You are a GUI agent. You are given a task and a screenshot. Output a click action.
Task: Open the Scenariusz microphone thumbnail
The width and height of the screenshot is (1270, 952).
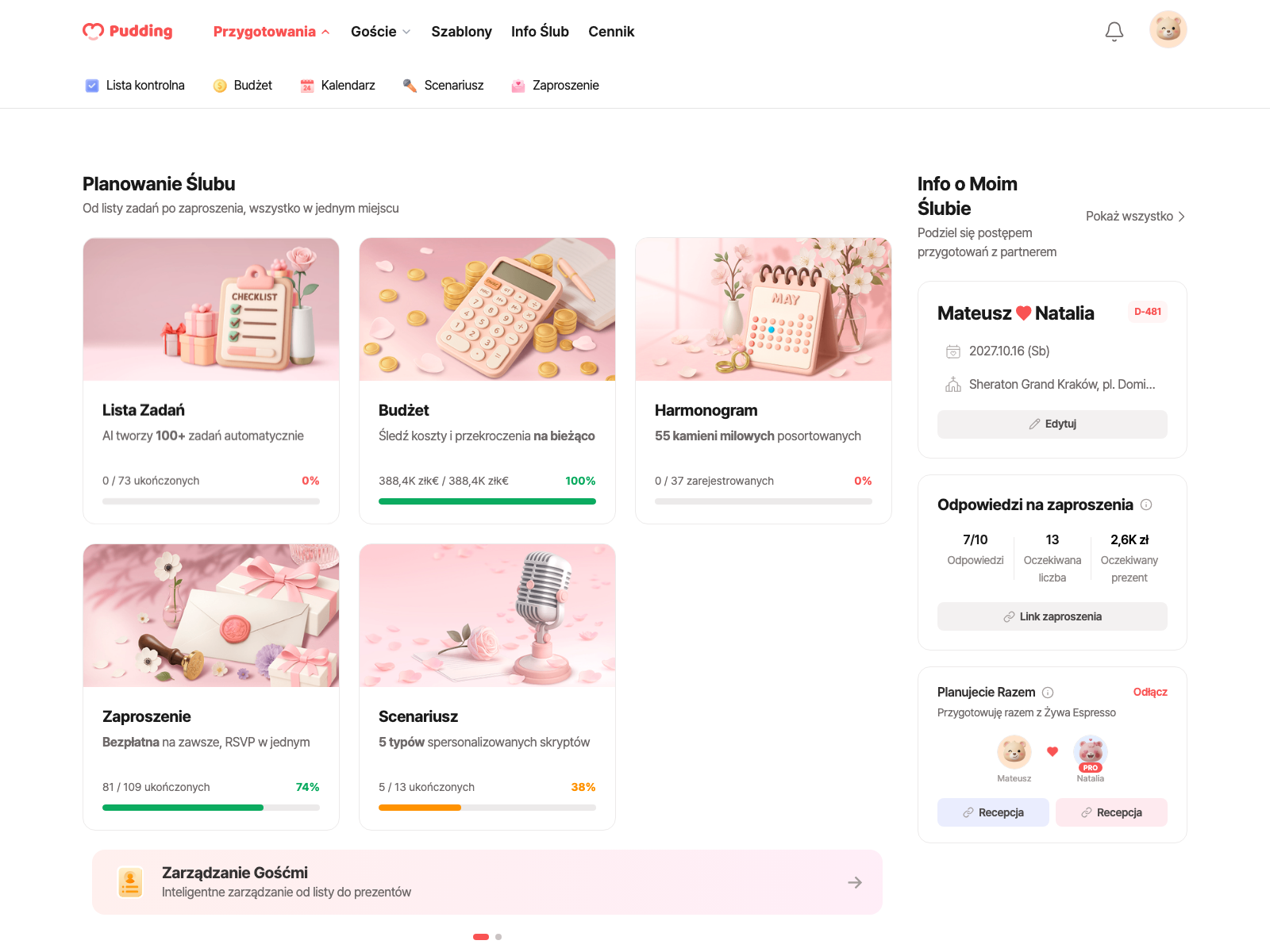[487, 616]
